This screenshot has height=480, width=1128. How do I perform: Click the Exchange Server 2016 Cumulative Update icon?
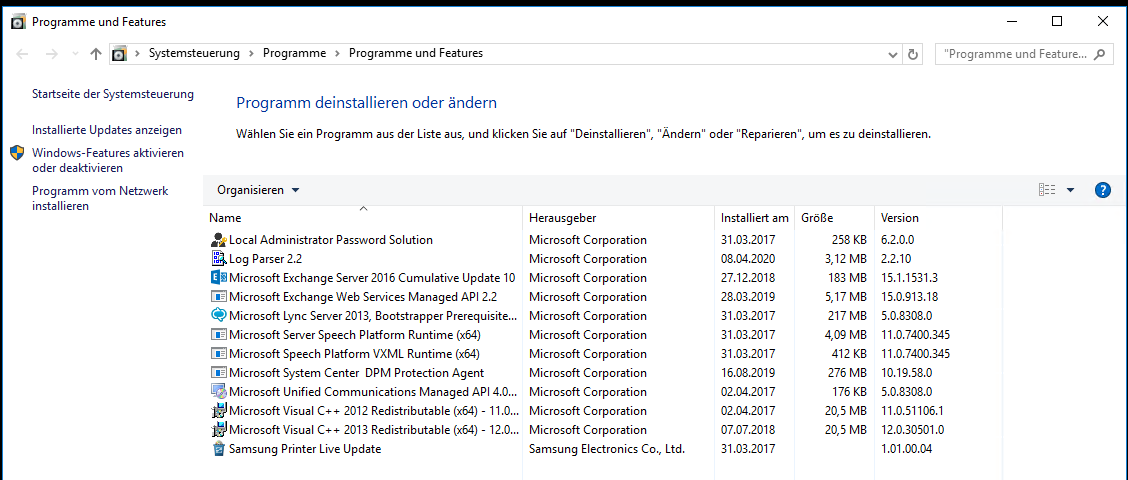tap(219, 278)
